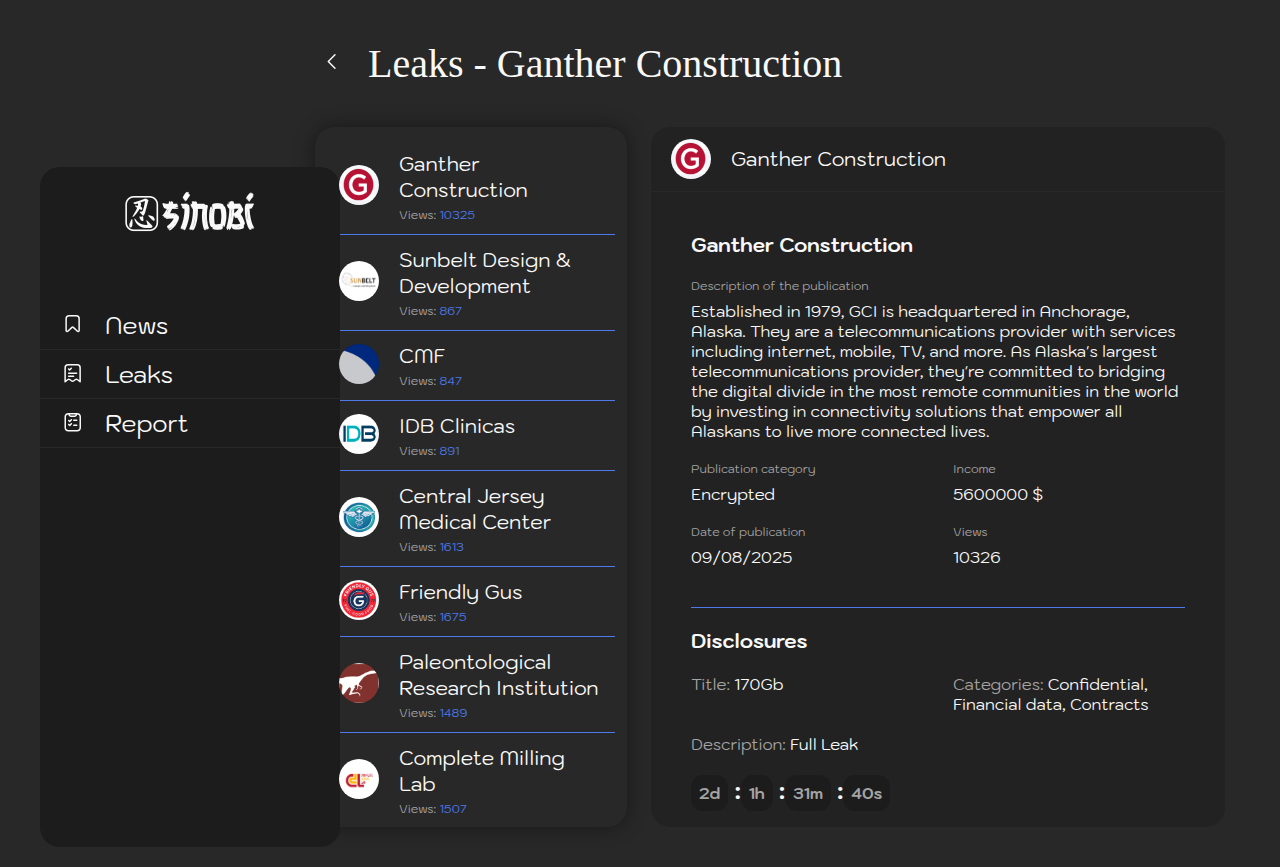Click the countdown timer's days box
This screenshot has width=1280, height=867.
click(710, 793)
